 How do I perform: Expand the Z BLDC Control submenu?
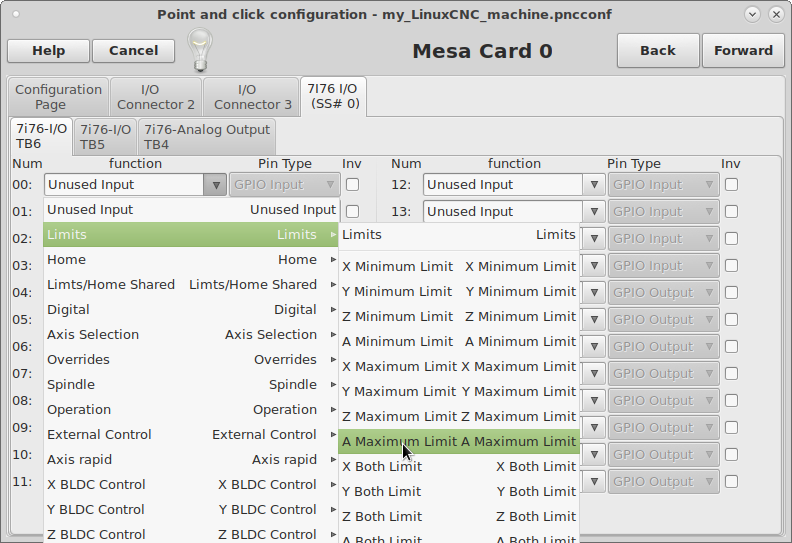191,534
